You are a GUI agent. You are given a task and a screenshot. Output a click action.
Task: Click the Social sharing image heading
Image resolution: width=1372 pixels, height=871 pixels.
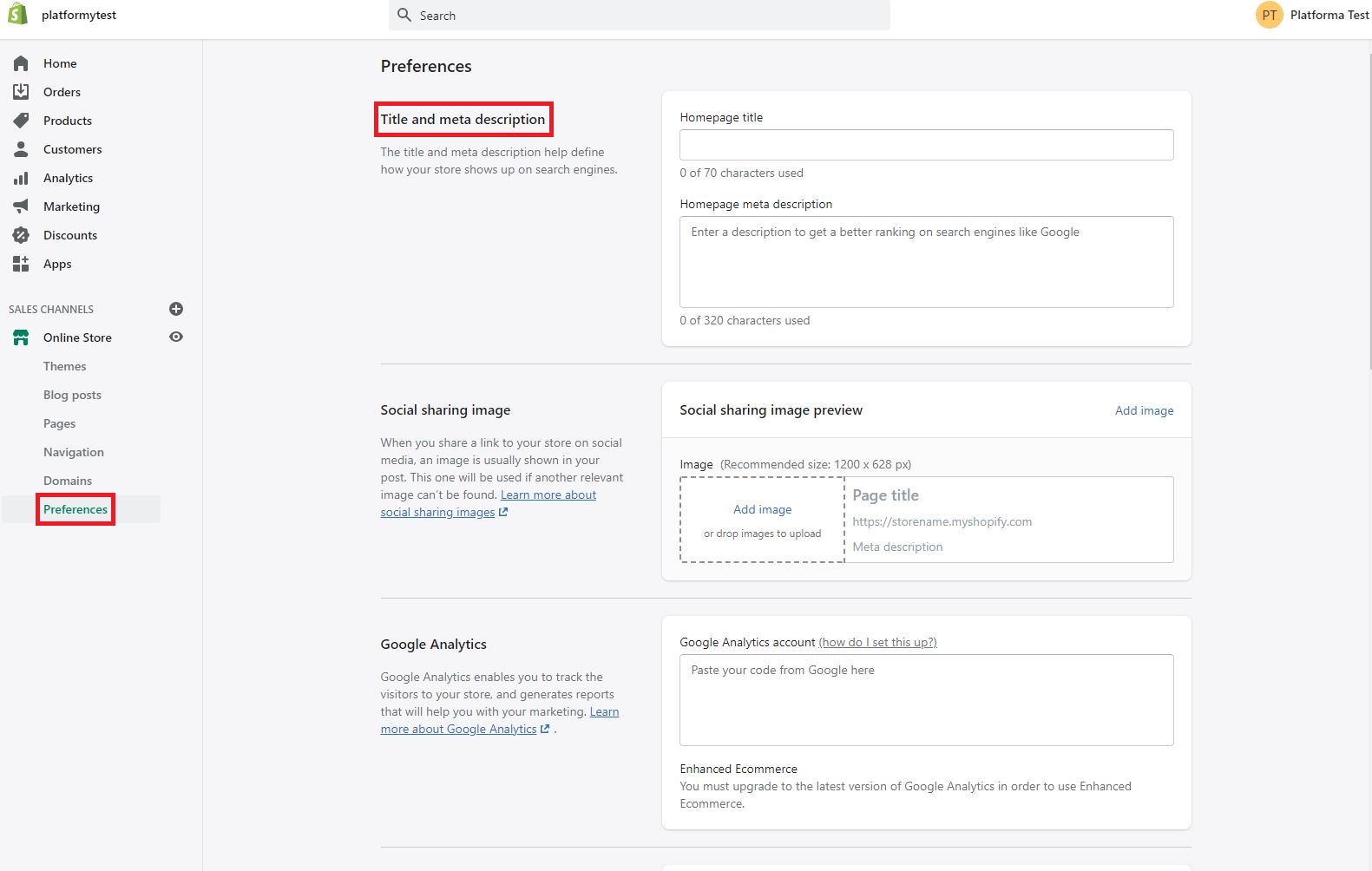[445, 409]
